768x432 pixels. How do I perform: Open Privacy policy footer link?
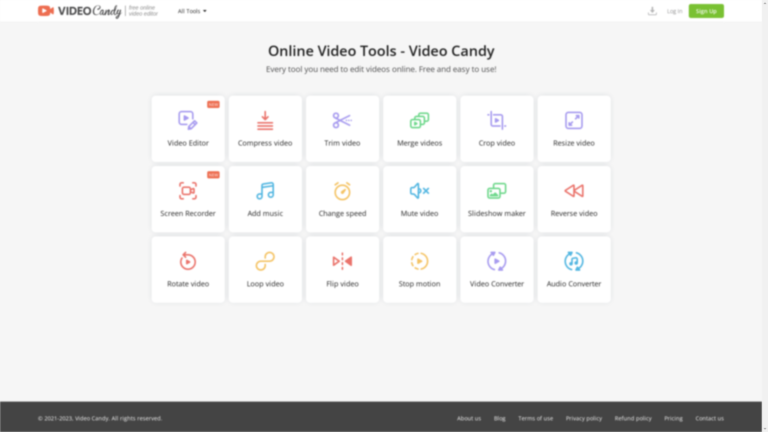[x=583, y=418]
